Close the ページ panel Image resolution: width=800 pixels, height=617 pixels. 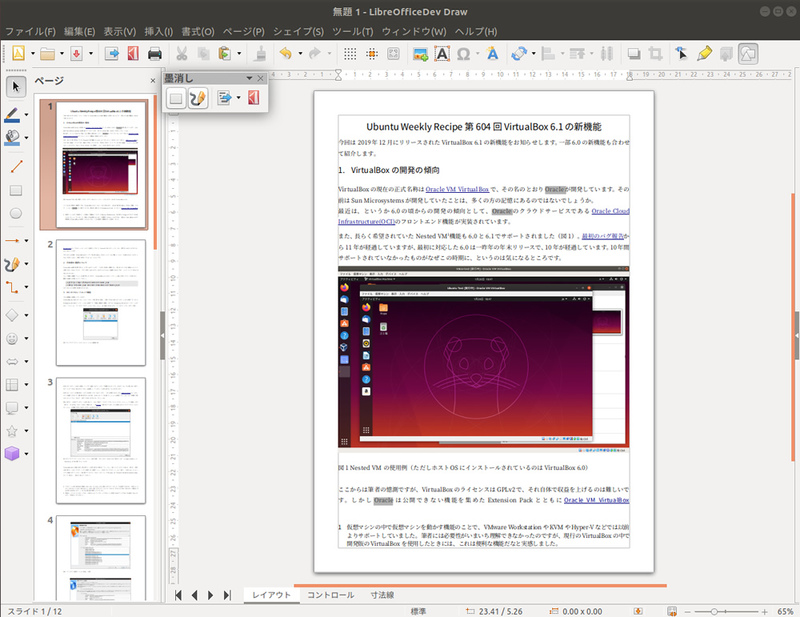pyautogui.click(x=153, y=81)
